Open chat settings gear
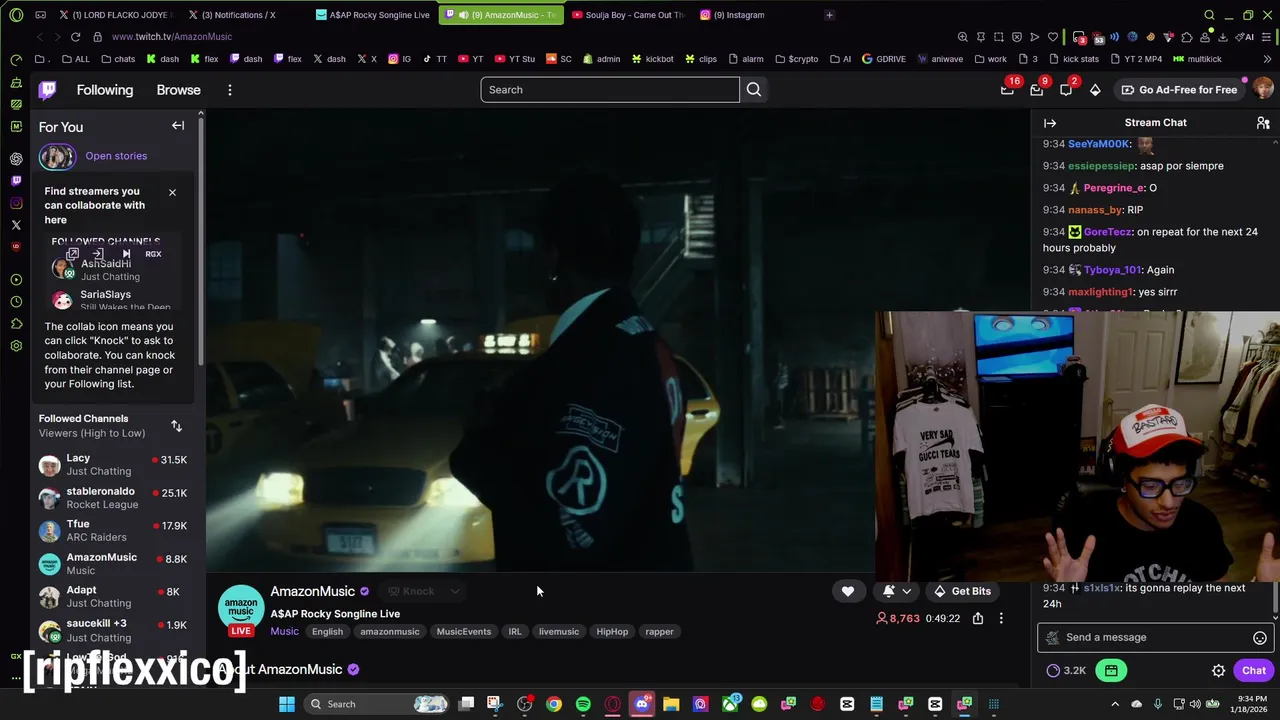Viewport: 1280px width, 720px height. (x=1218, y=671)
